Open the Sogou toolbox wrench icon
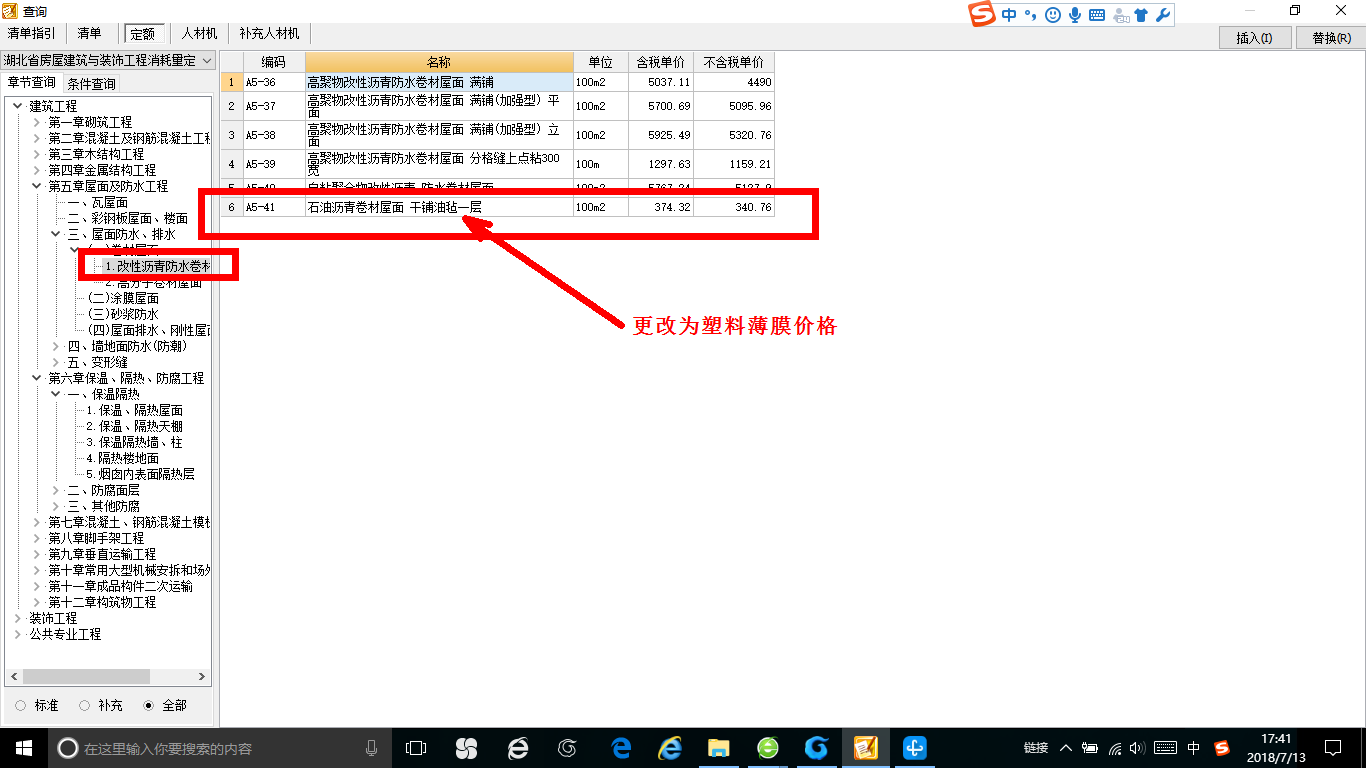Screen dimensions: 1366x768 click(1162, 15)
